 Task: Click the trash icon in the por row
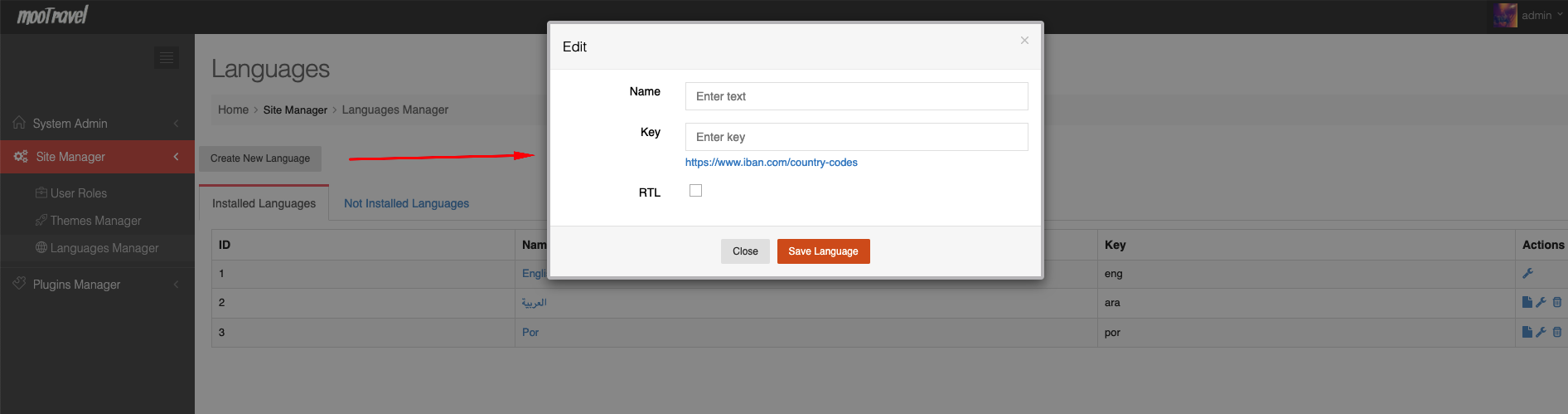click(1557, 332)
